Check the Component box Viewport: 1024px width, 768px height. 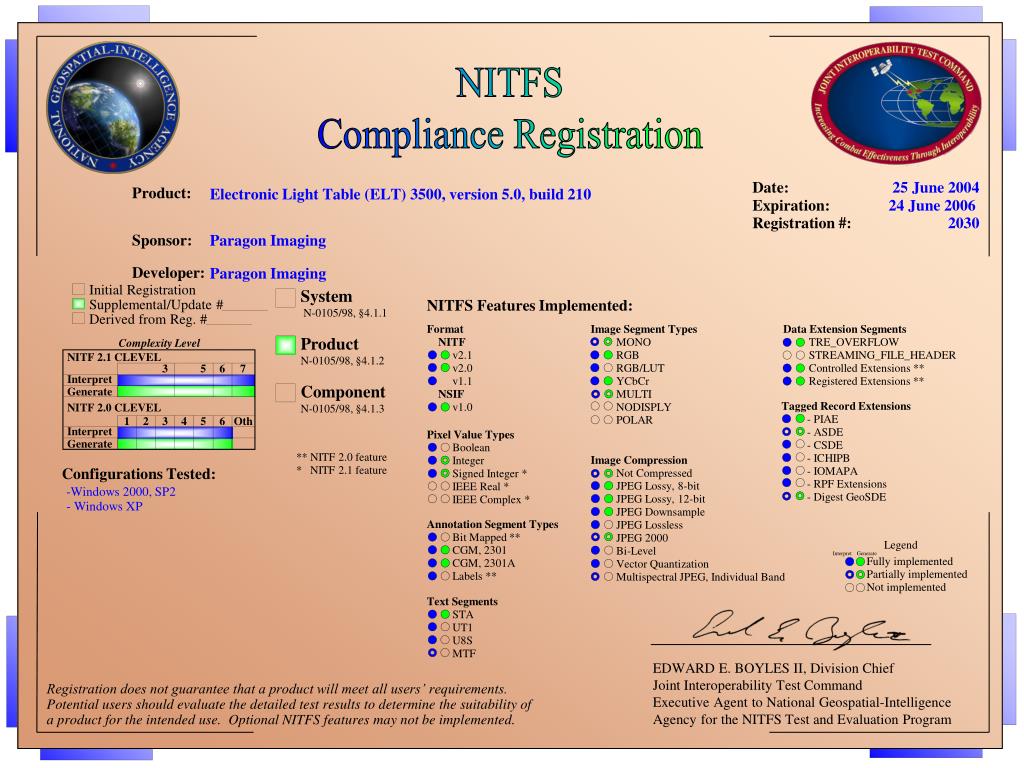[285, 392]
